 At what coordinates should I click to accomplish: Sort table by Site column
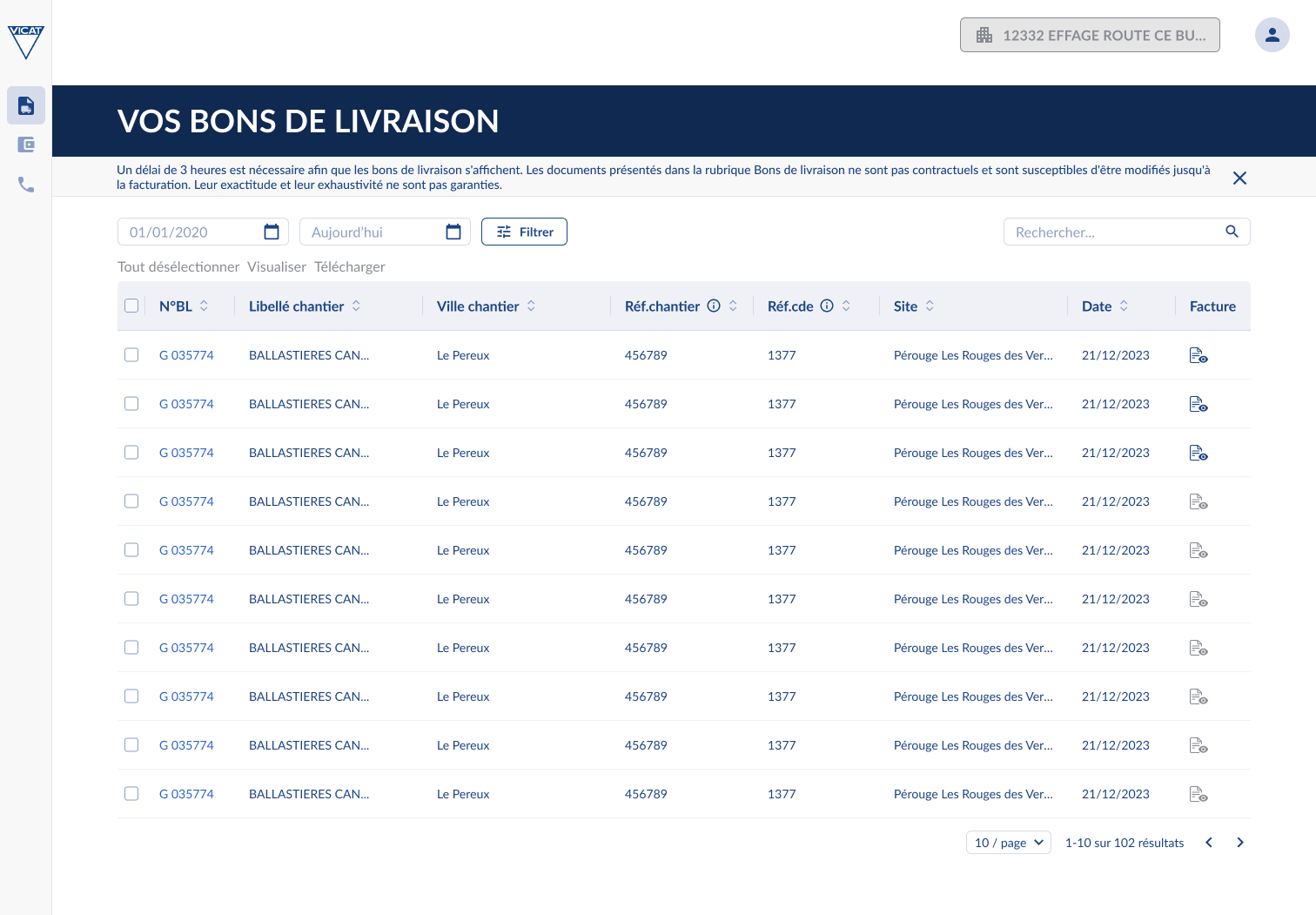[x=930, y=306]
